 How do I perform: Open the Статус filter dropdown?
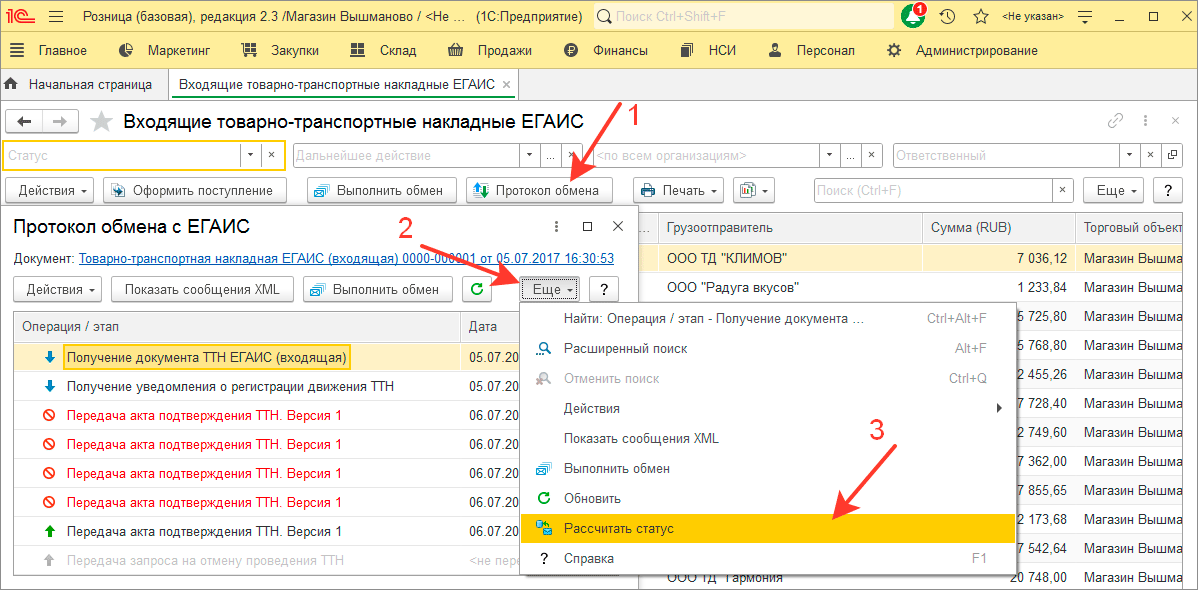251,155
